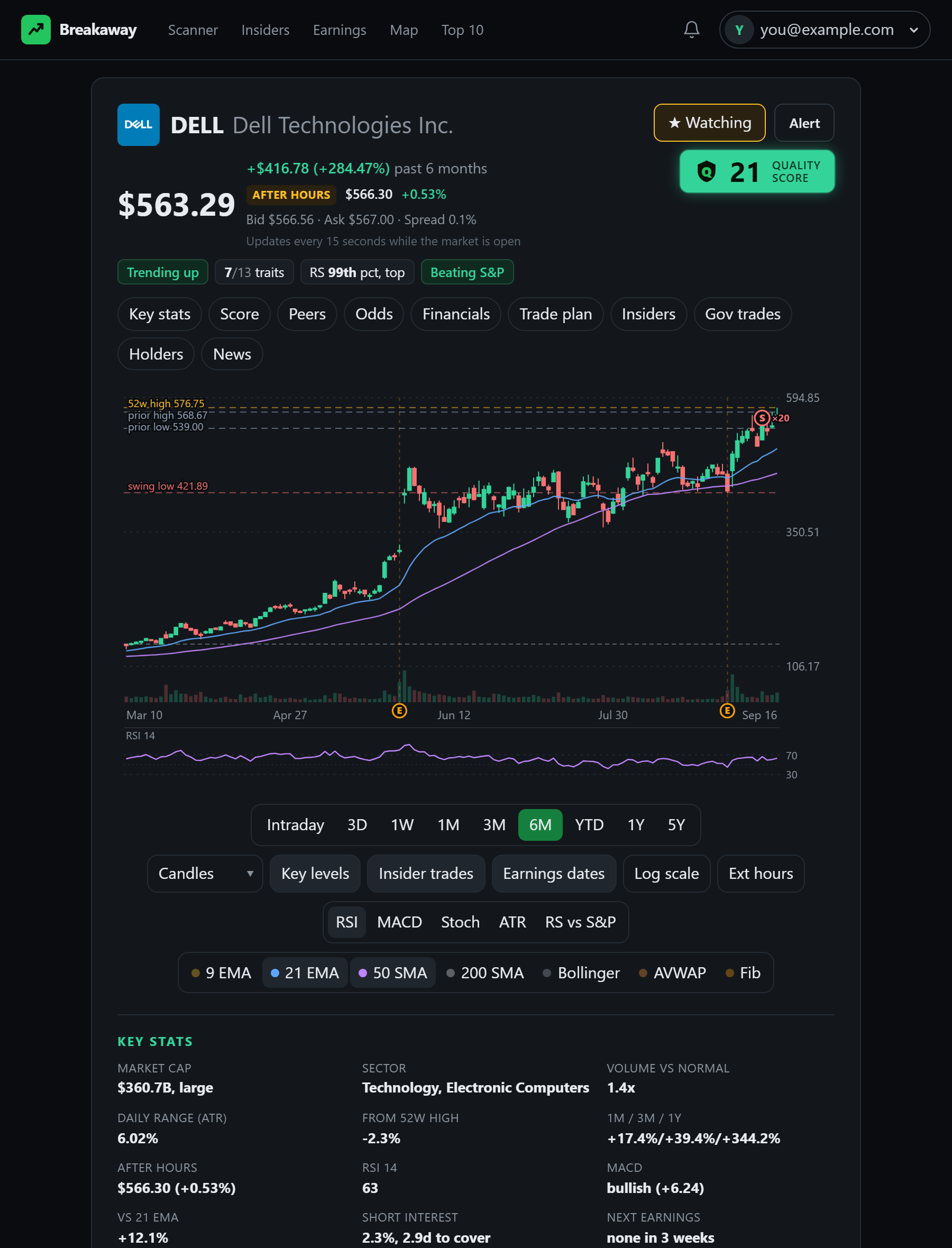Jump to Trade plan section
The image size is (952, 1248).
click(555, 314)
